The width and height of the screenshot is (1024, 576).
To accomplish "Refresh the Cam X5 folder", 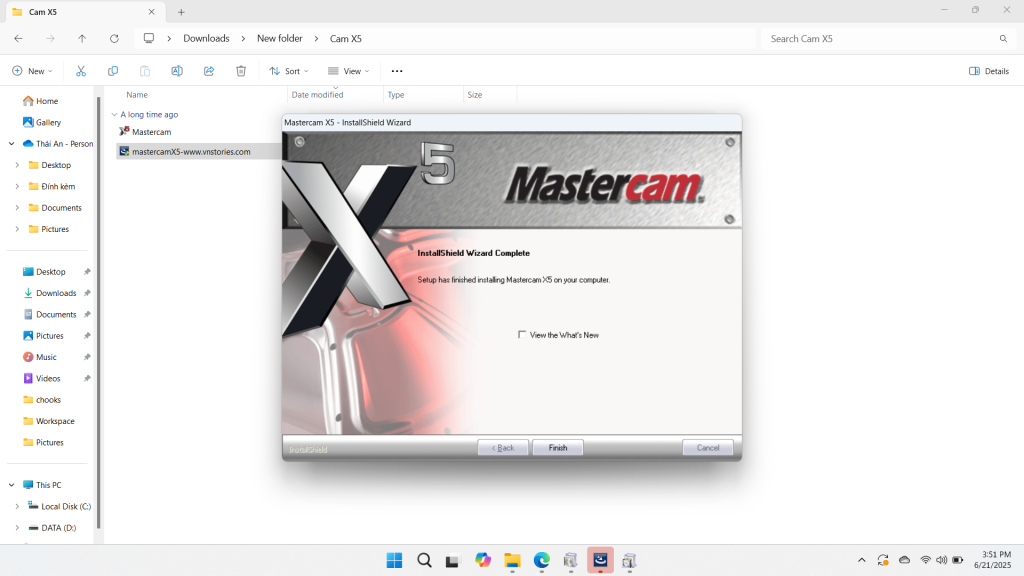I will coord(114,39).
